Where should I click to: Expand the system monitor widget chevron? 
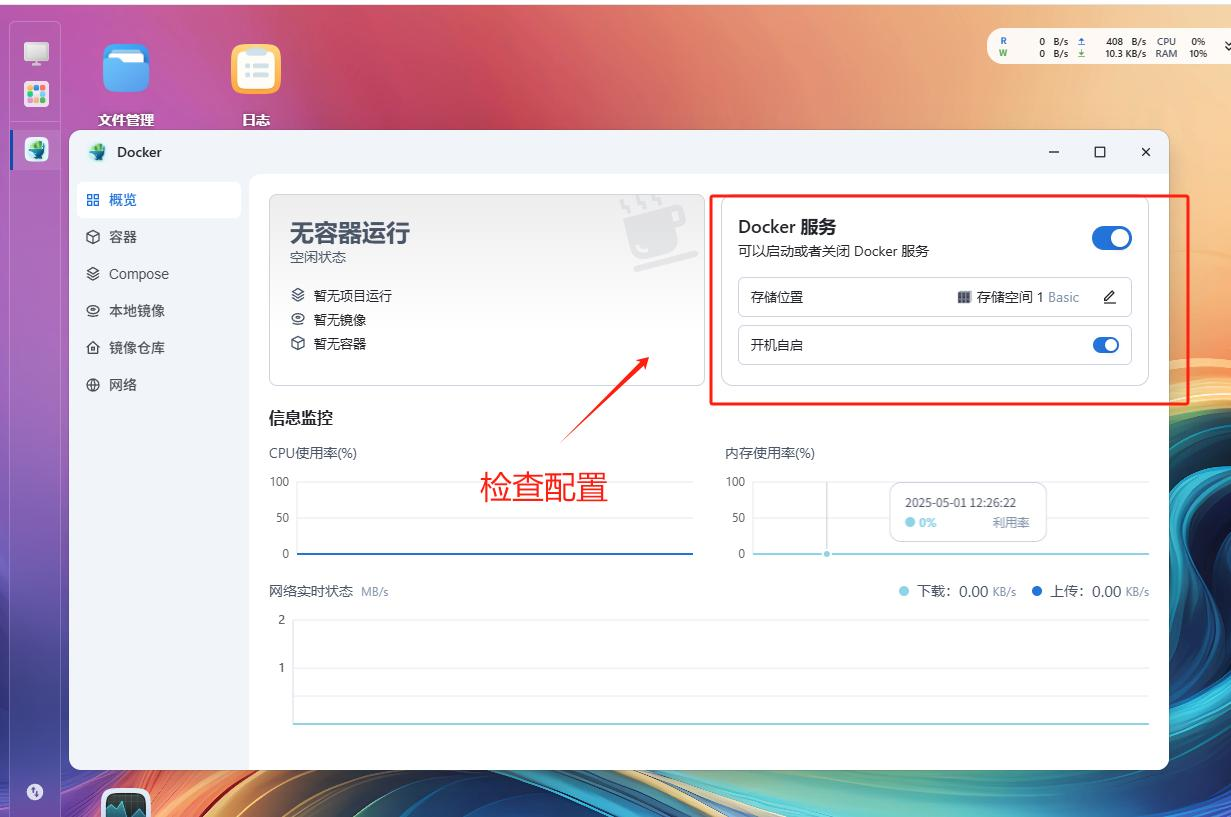tap(1227, 46)
